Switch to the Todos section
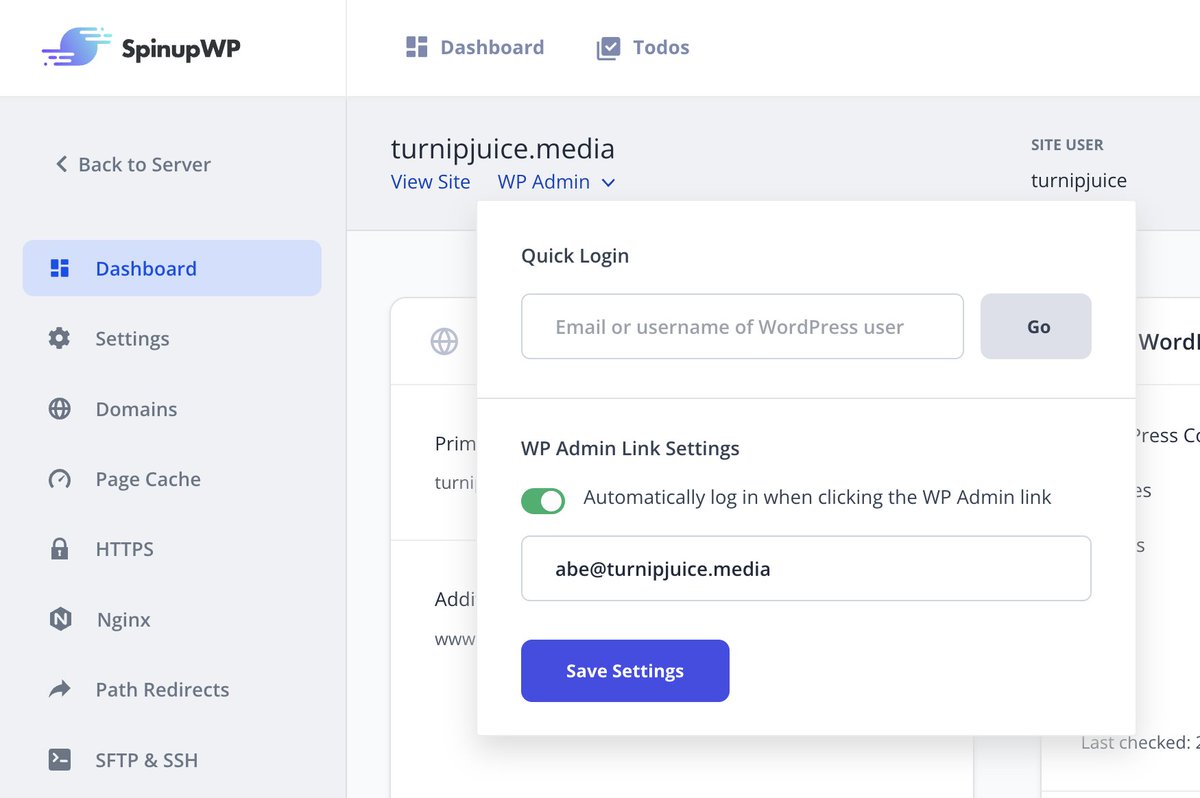Screen dimensions: 1200x798 pyautogui.click(x=661, y=46)
